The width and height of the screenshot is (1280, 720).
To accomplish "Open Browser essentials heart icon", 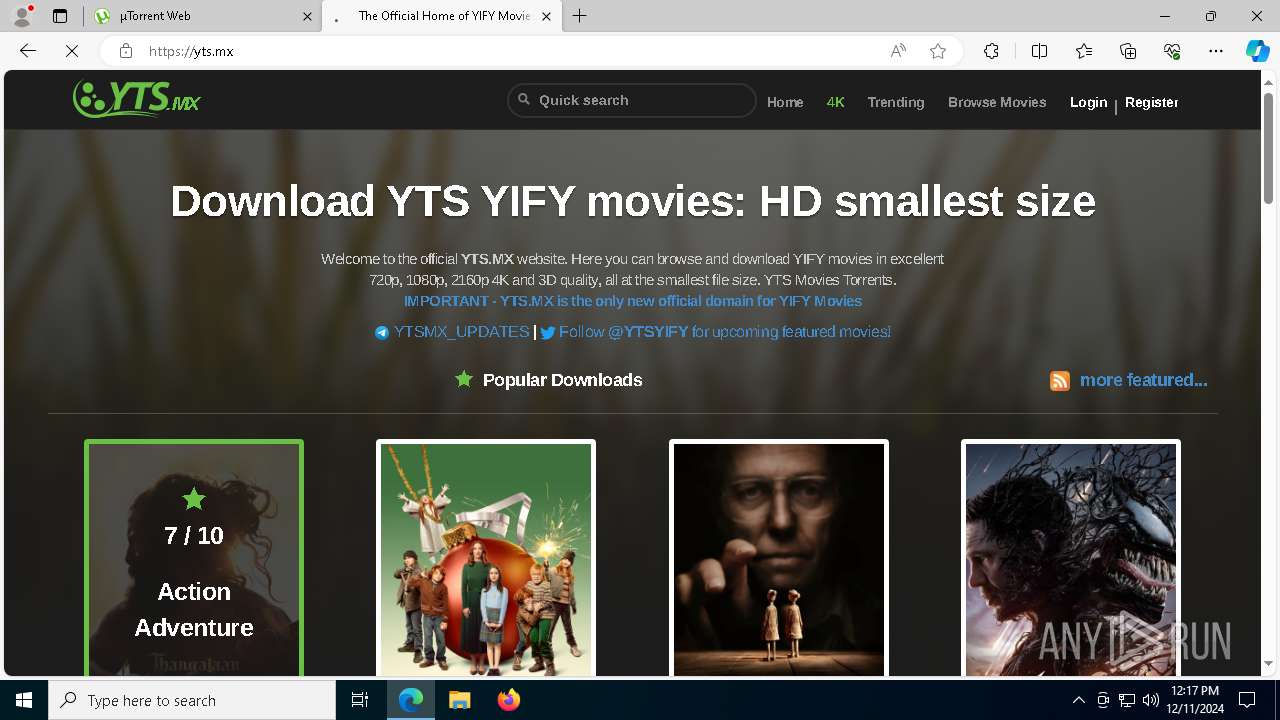I will 1172,51.
